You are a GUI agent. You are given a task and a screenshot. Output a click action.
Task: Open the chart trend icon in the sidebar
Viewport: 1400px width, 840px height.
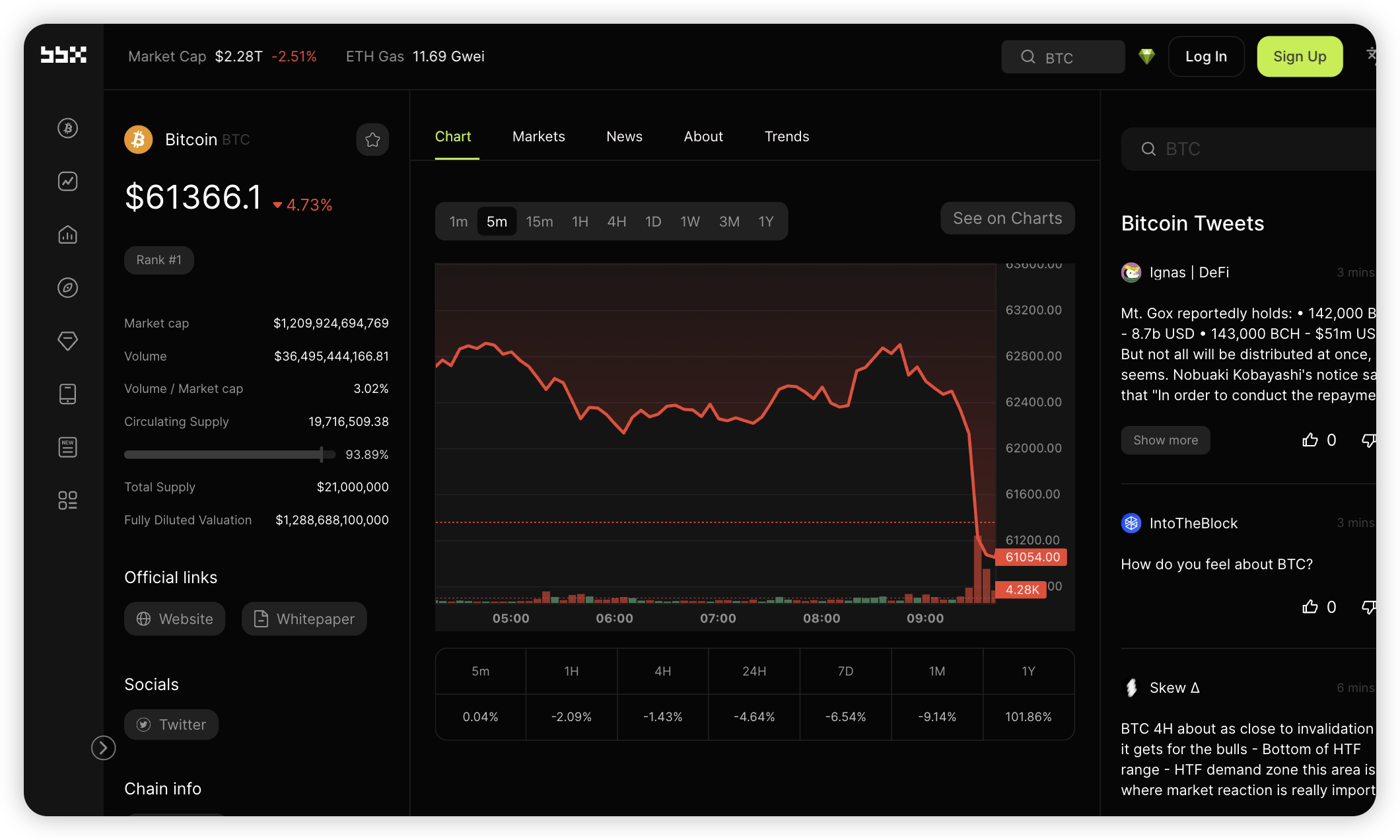[x=67, y=181]
